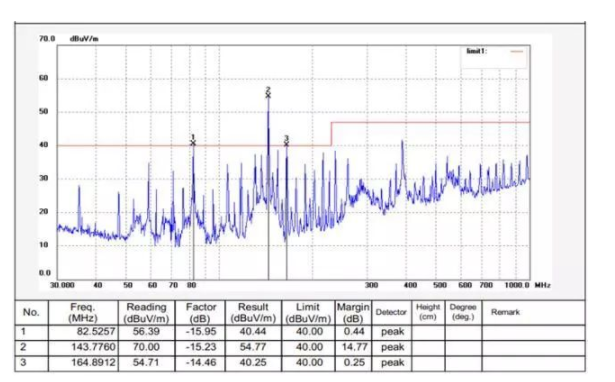Click the 70.0 y-axis value
The image size is (615, 382).
tap(47, 38)
